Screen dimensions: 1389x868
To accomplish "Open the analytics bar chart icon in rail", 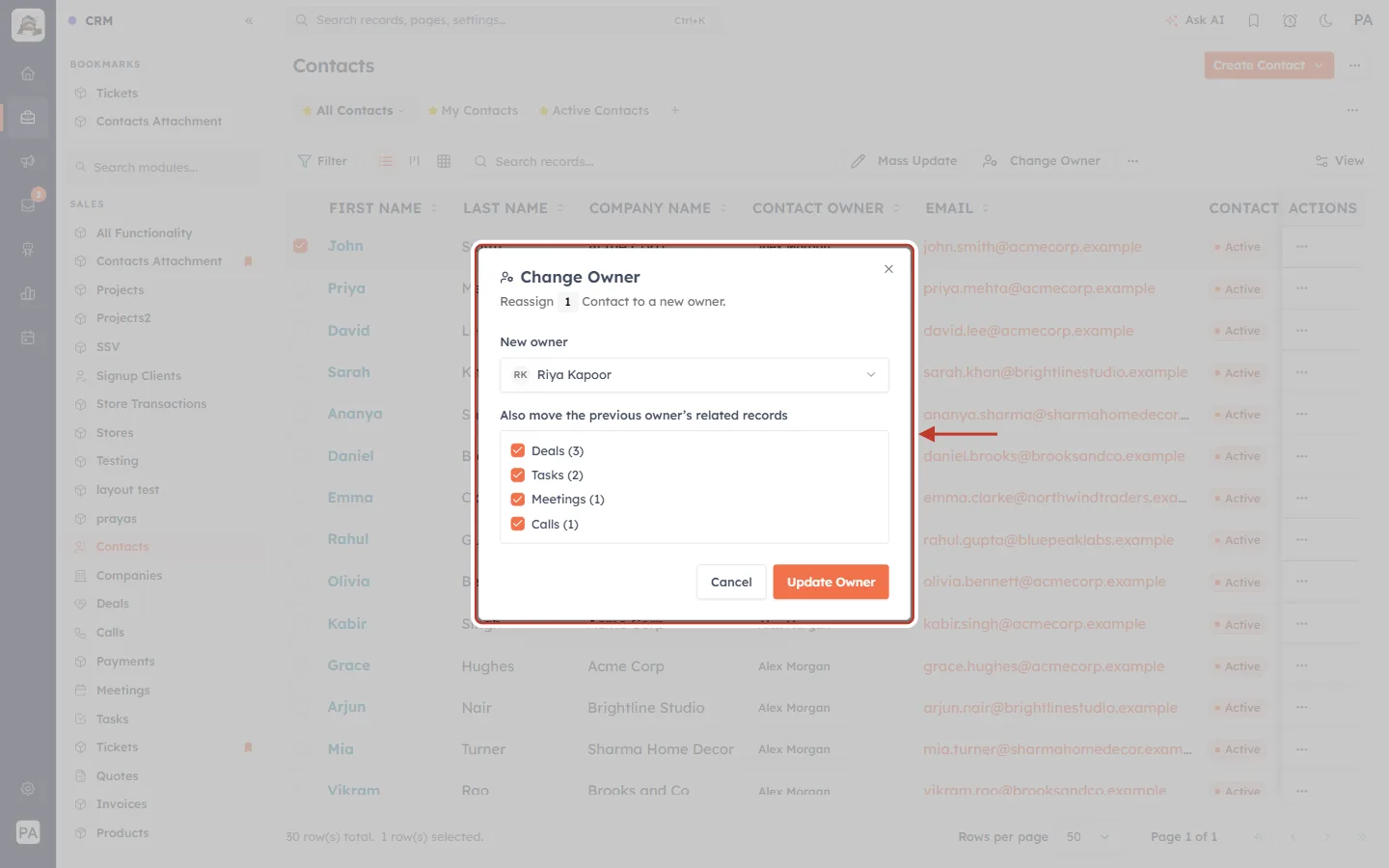I will click(28, 293).
